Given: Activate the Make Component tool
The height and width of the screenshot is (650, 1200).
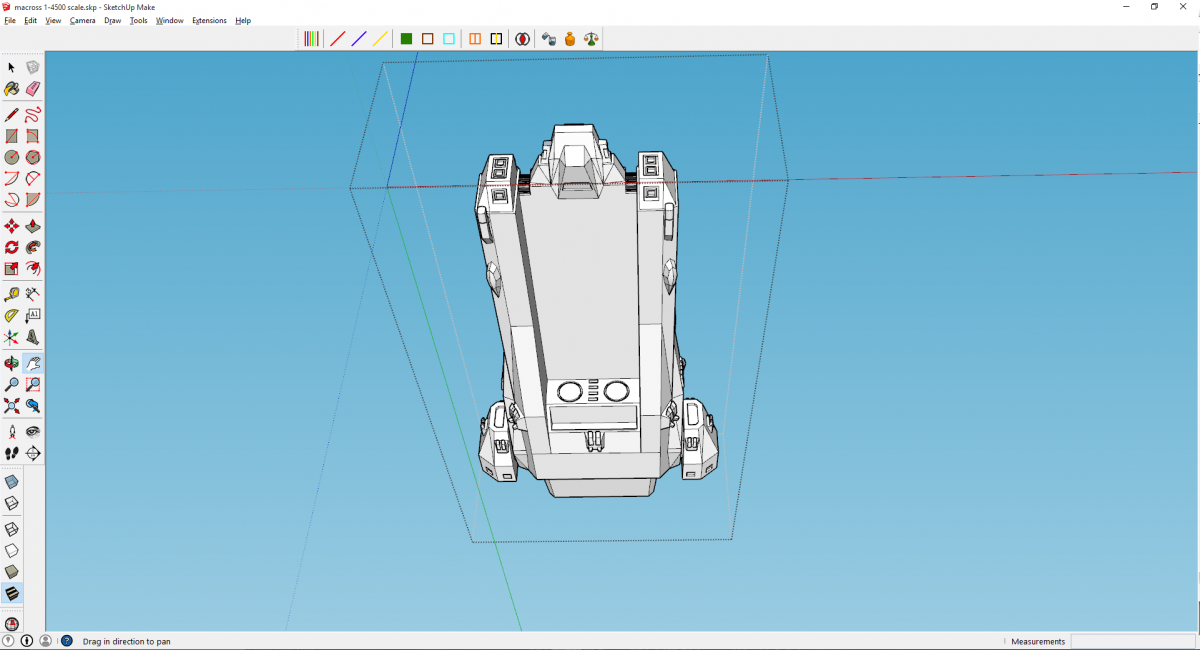Looking at the screenshot, I should click(33, 67).
